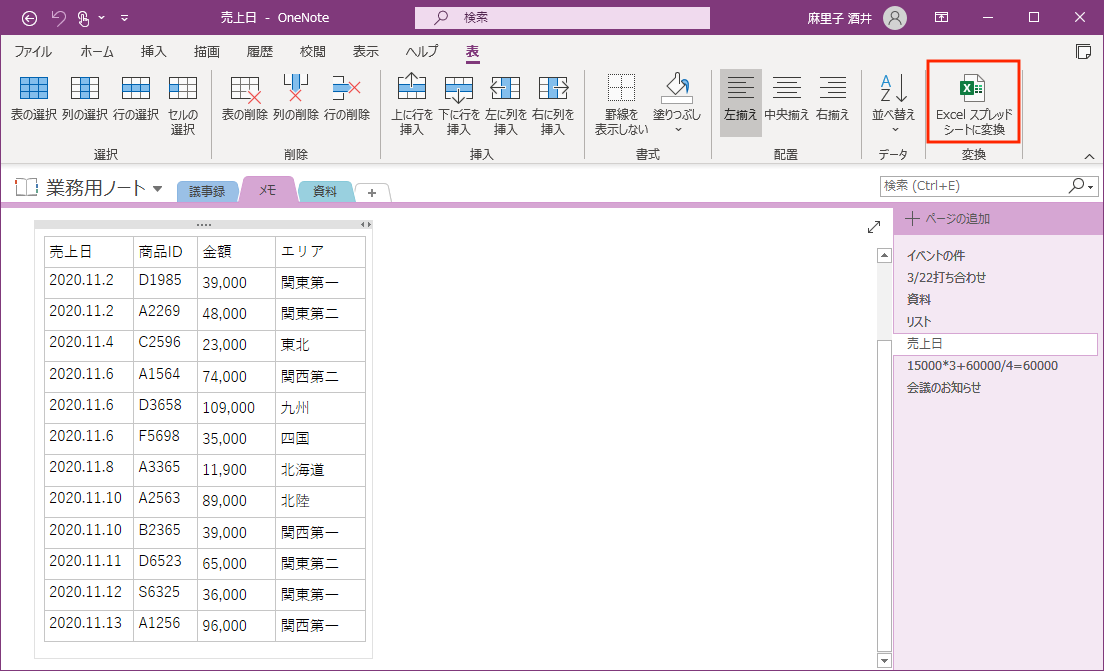
Task: Open the 資料 page in list
Action: pos(918,299)
